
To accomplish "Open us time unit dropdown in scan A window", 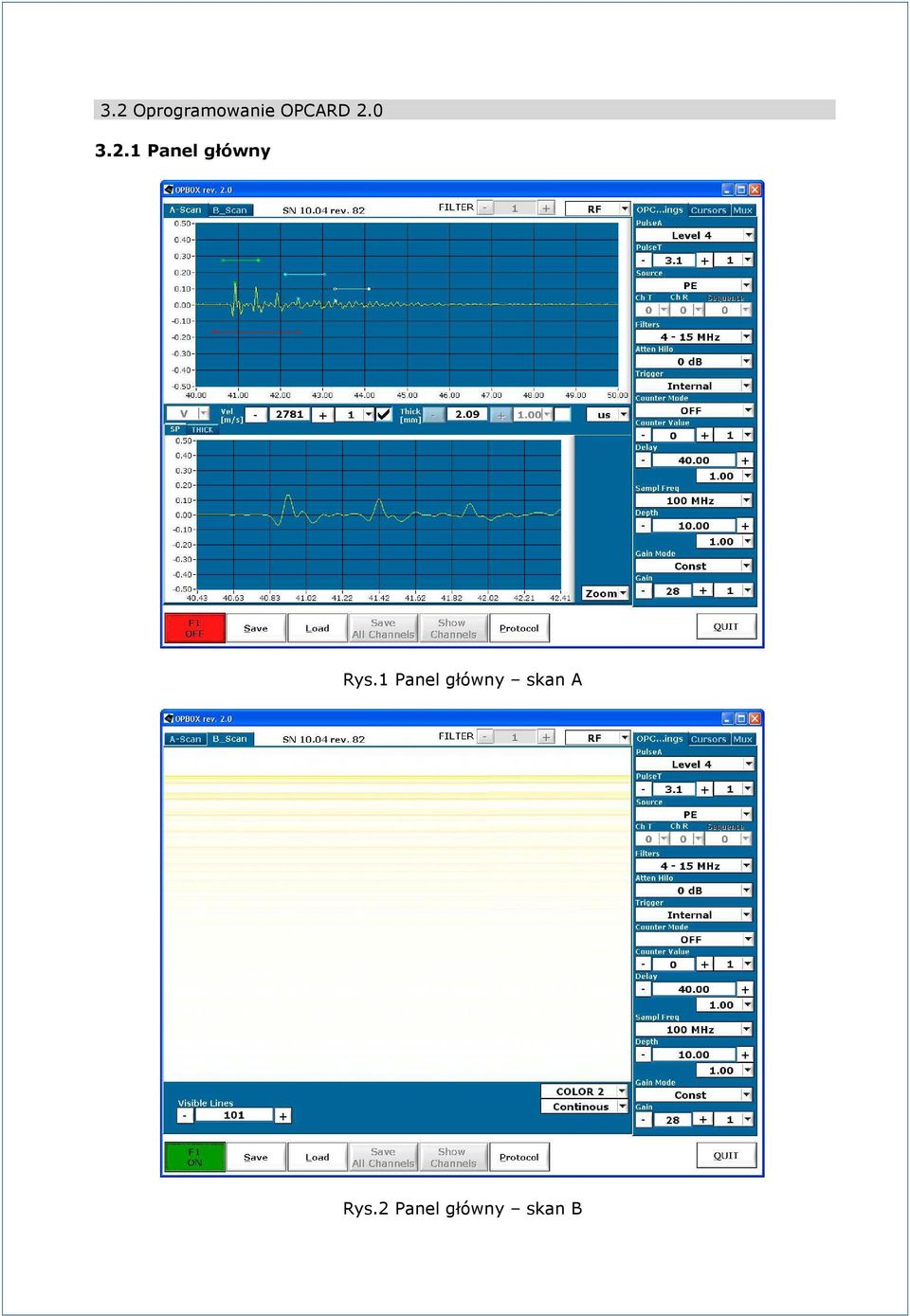I will click(624, 414).
